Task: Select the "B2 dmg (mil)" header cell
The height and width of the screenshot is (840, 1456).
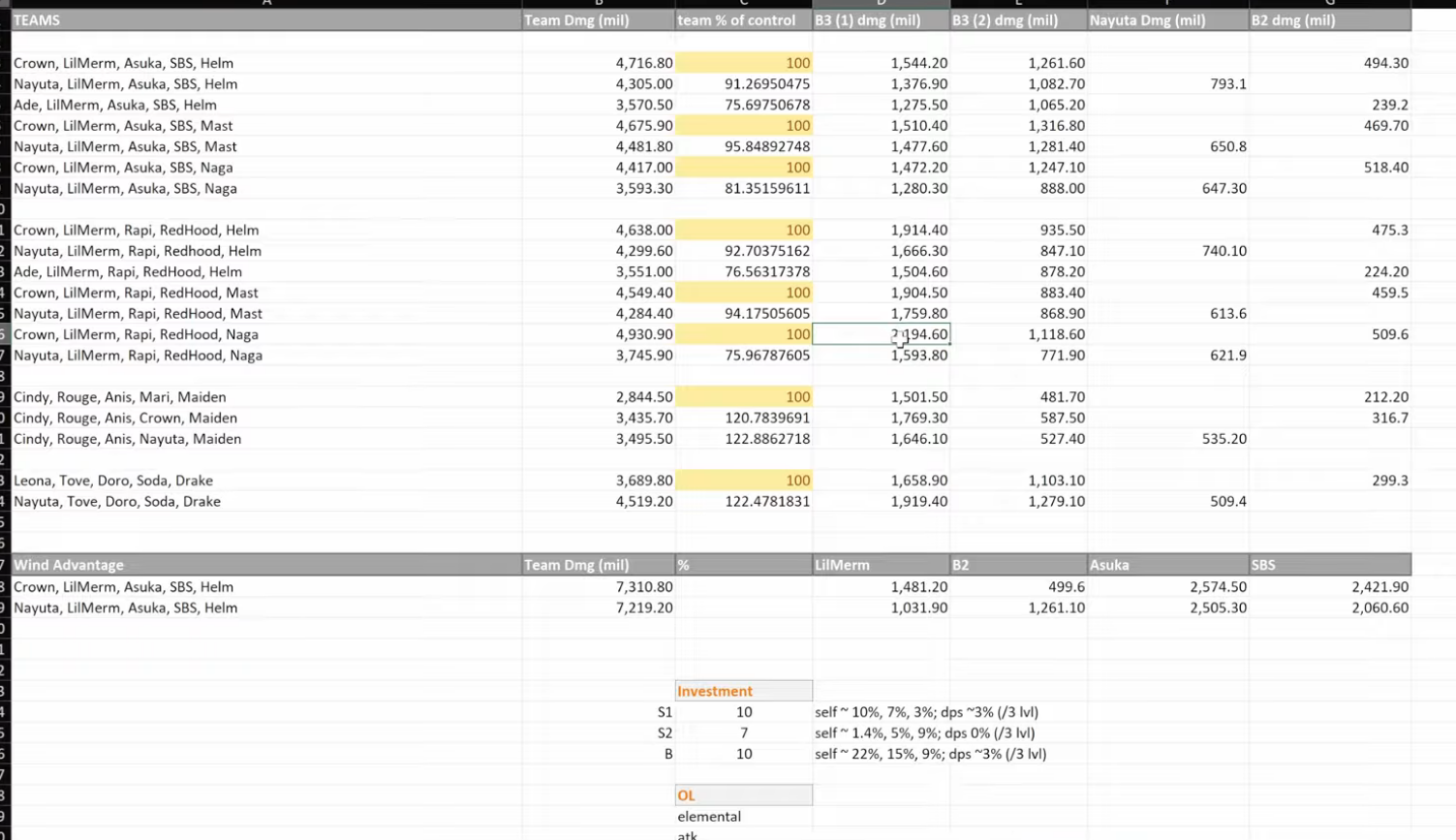Action: pos(1330,20)
